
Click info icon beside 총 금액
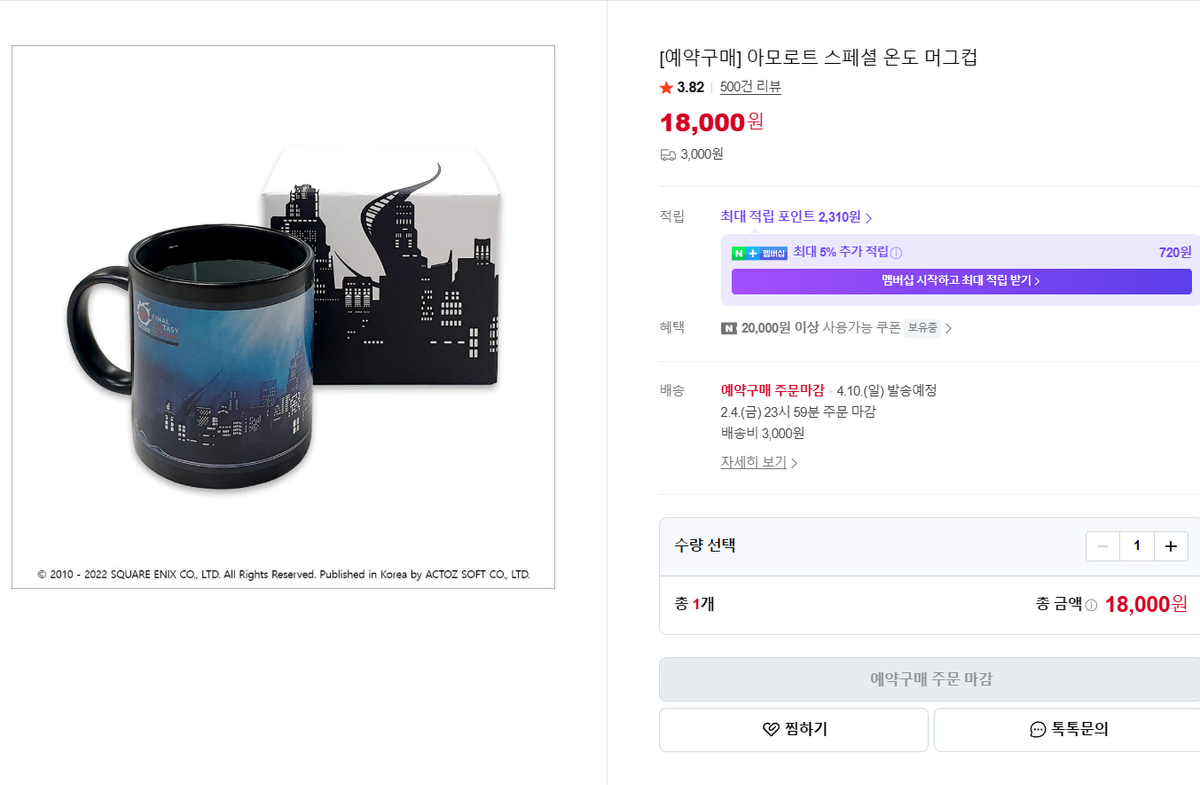[1091, 605]
